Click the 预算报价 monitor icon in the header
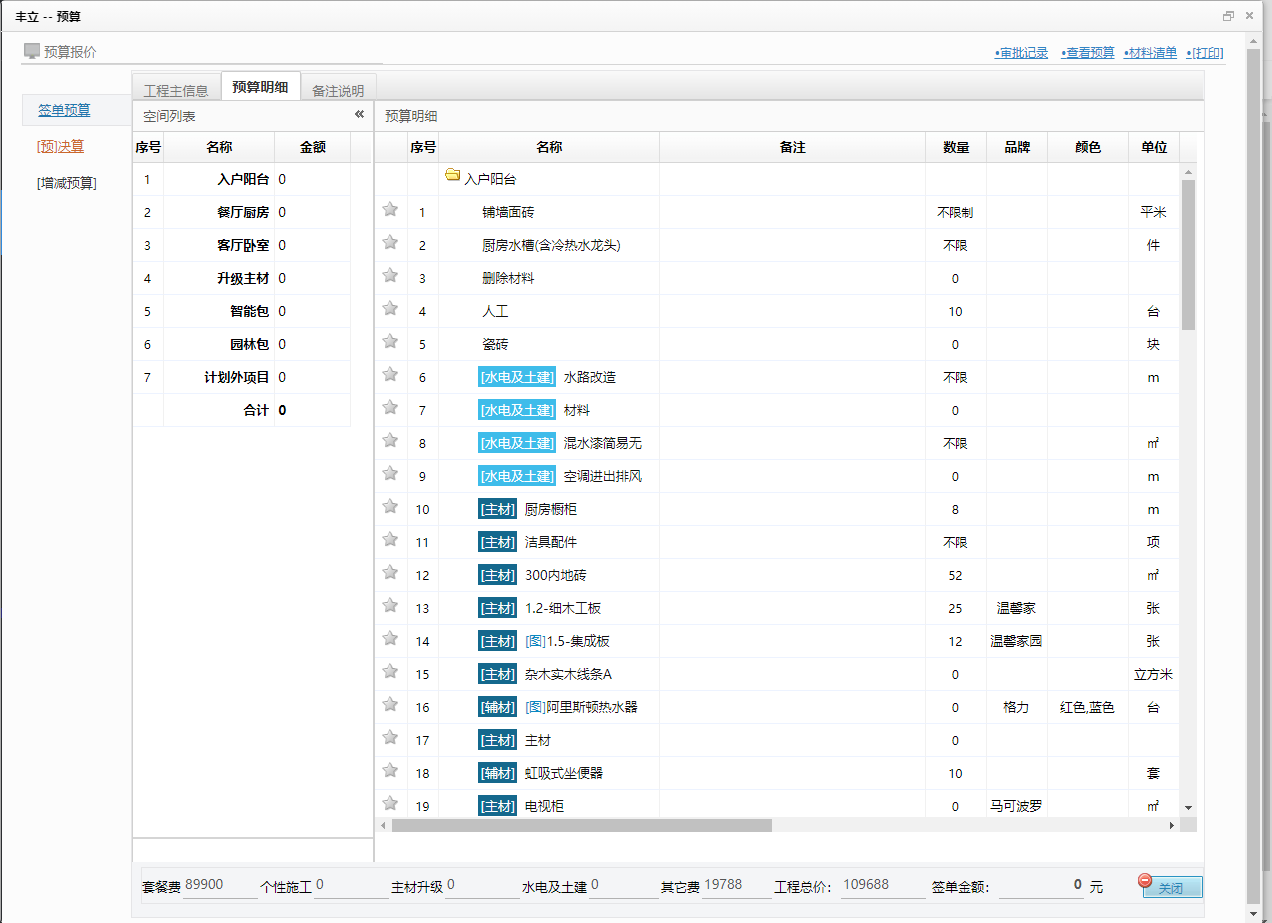Image resolution: width=1272 pixels, height=923 pixels. (x=30, y=49)
